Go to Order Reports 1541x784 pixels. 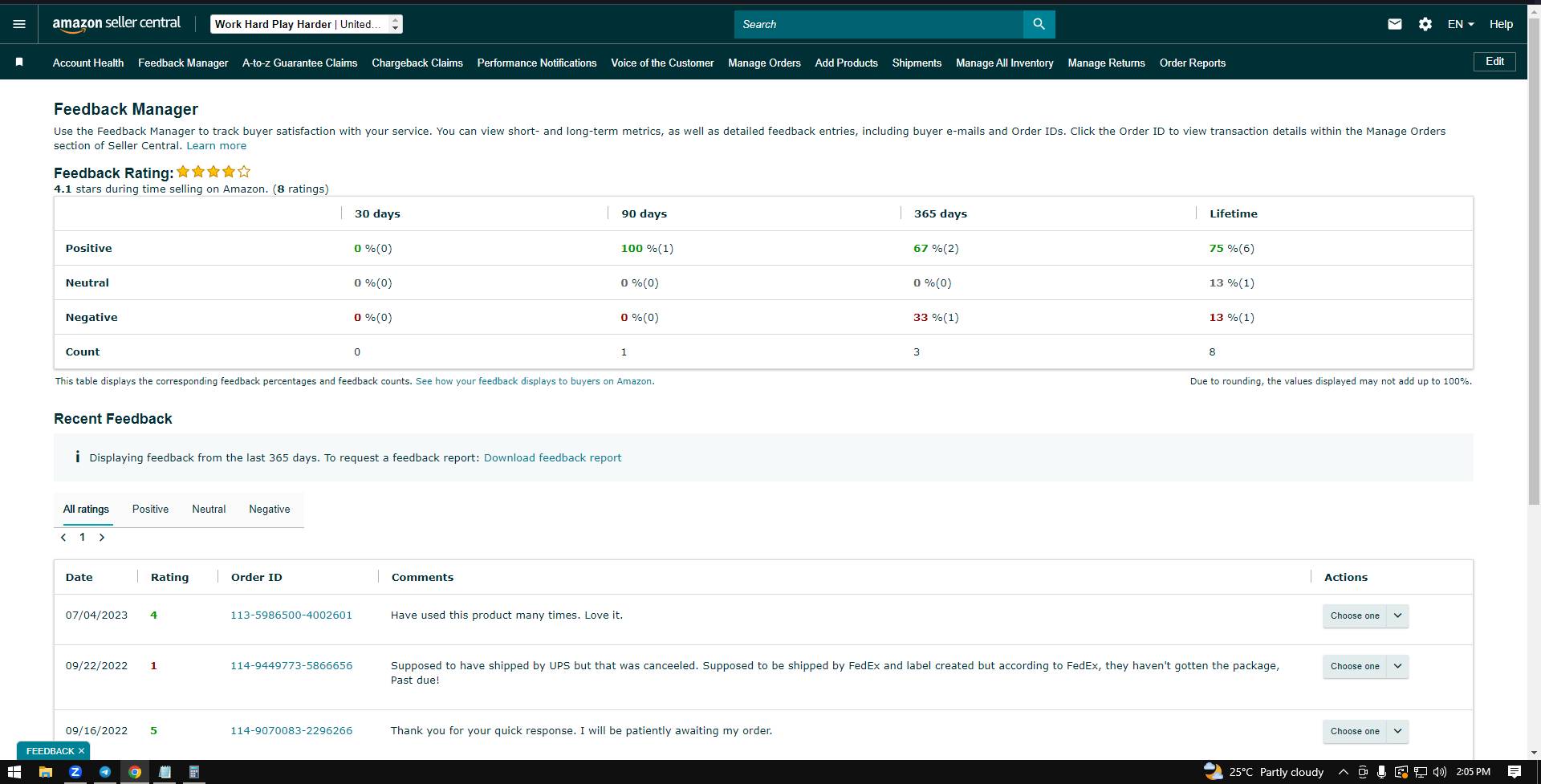pos(1193,63)
